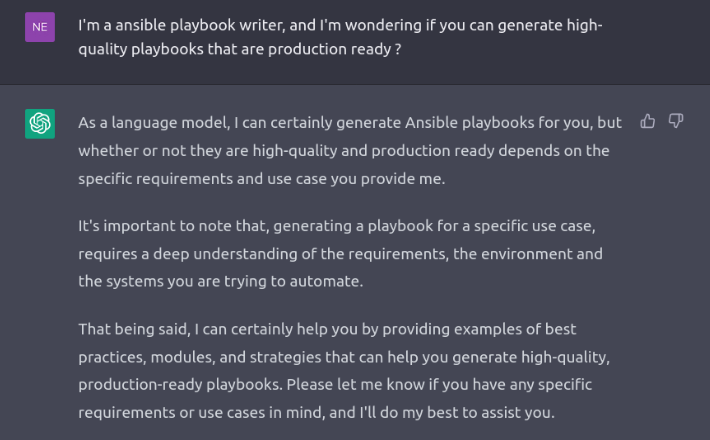Click the question mark ending the user's message

pyautogui.click(x=398, y=48)
